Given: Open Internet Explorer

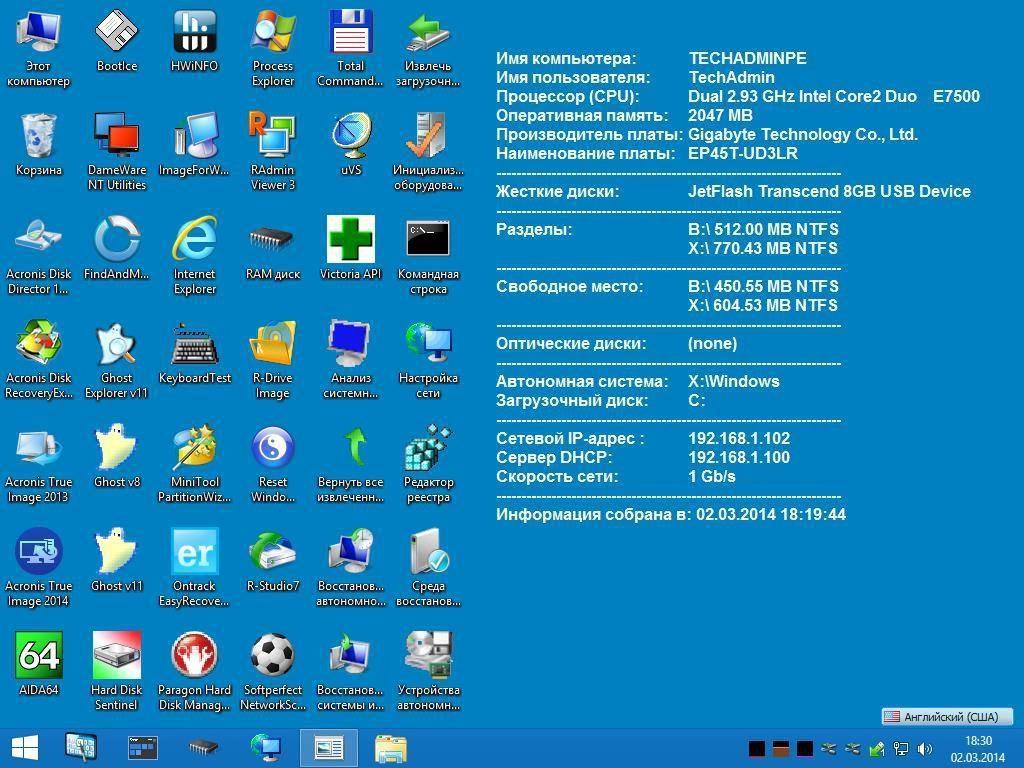Looking at the screenshot, I should [x=194, y=238].
